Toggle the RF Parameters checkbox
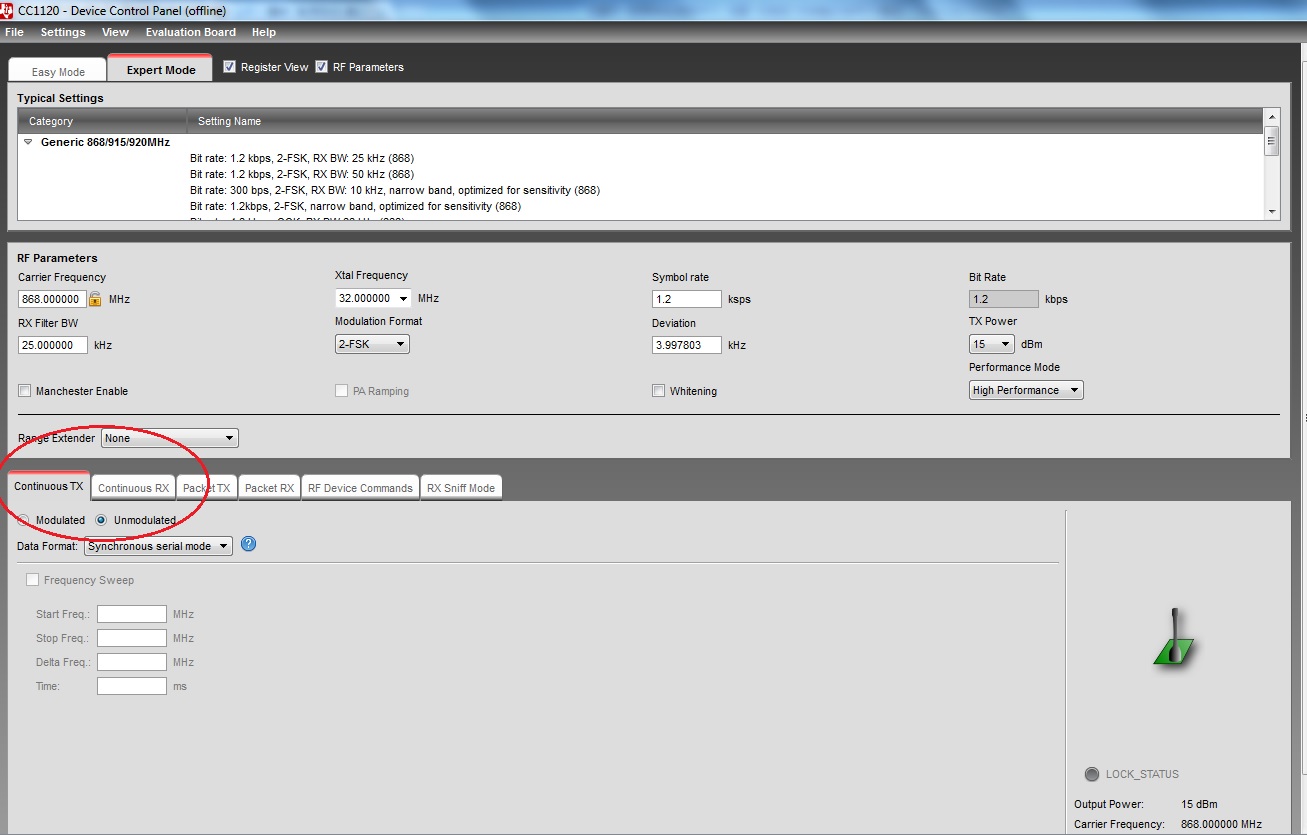 coord(322,67)
